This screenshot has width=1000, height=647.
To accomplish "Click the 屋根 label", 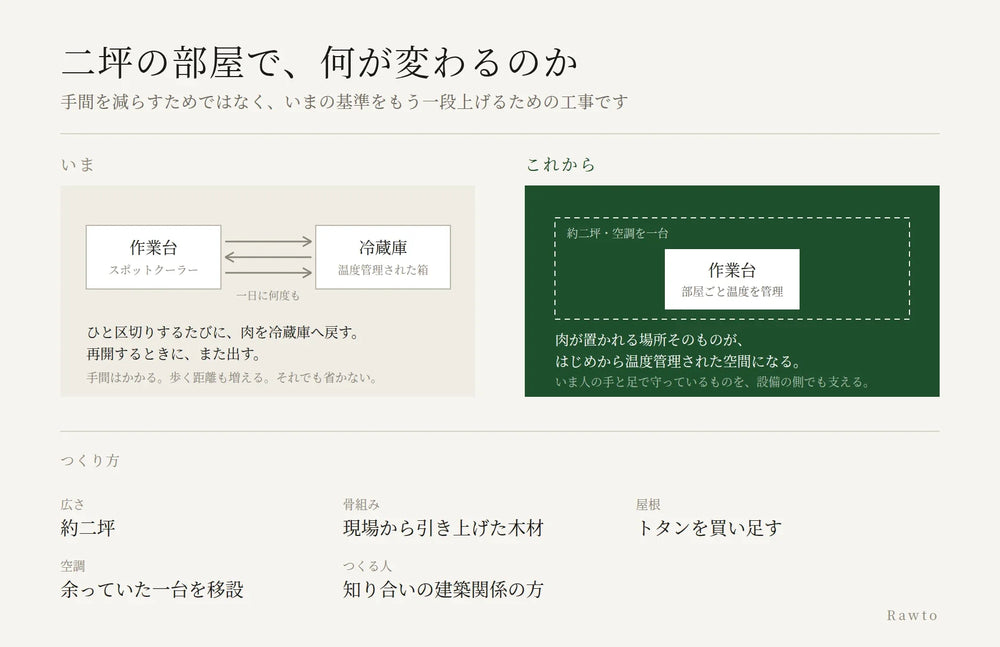I will click(648, 505).
